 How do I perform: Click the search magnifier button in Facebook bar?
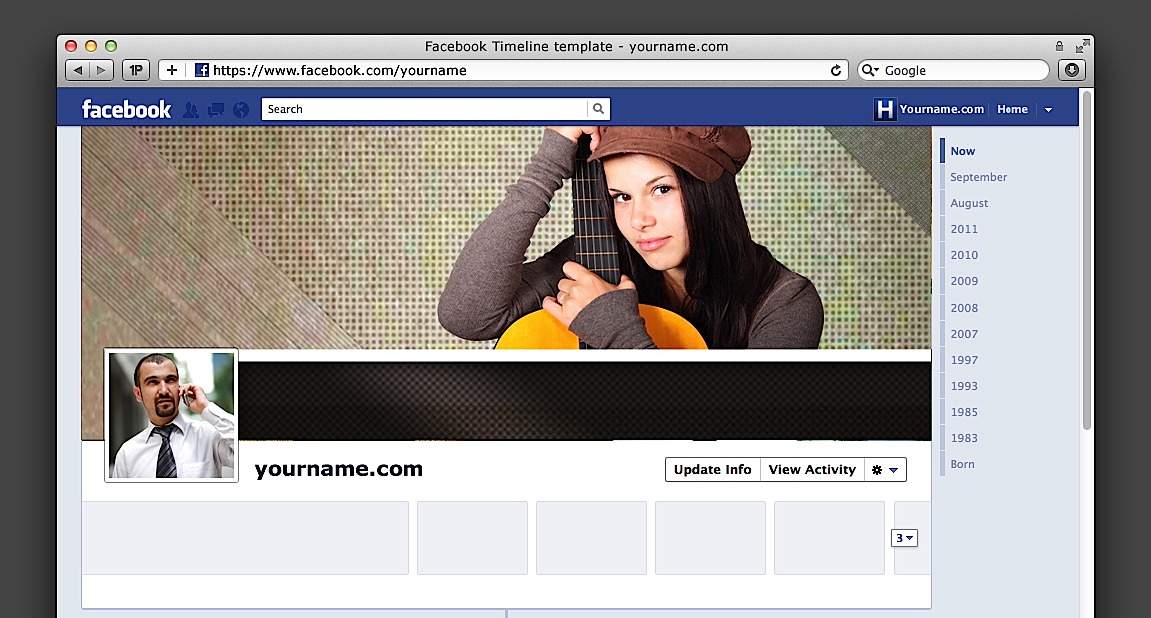pos(598,109)
